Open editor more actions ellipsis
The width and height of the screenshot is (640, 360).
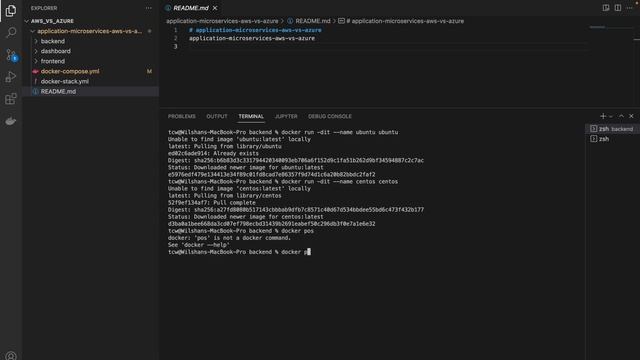click(x=629, y=8)
